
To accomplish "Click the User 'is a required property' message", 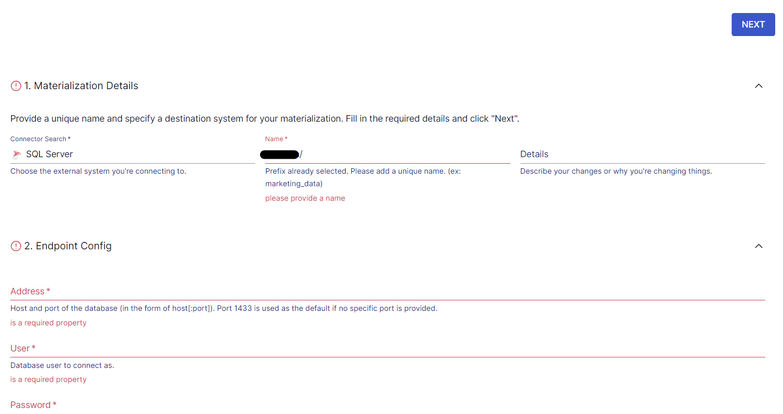I will click(x=48, y=380).
